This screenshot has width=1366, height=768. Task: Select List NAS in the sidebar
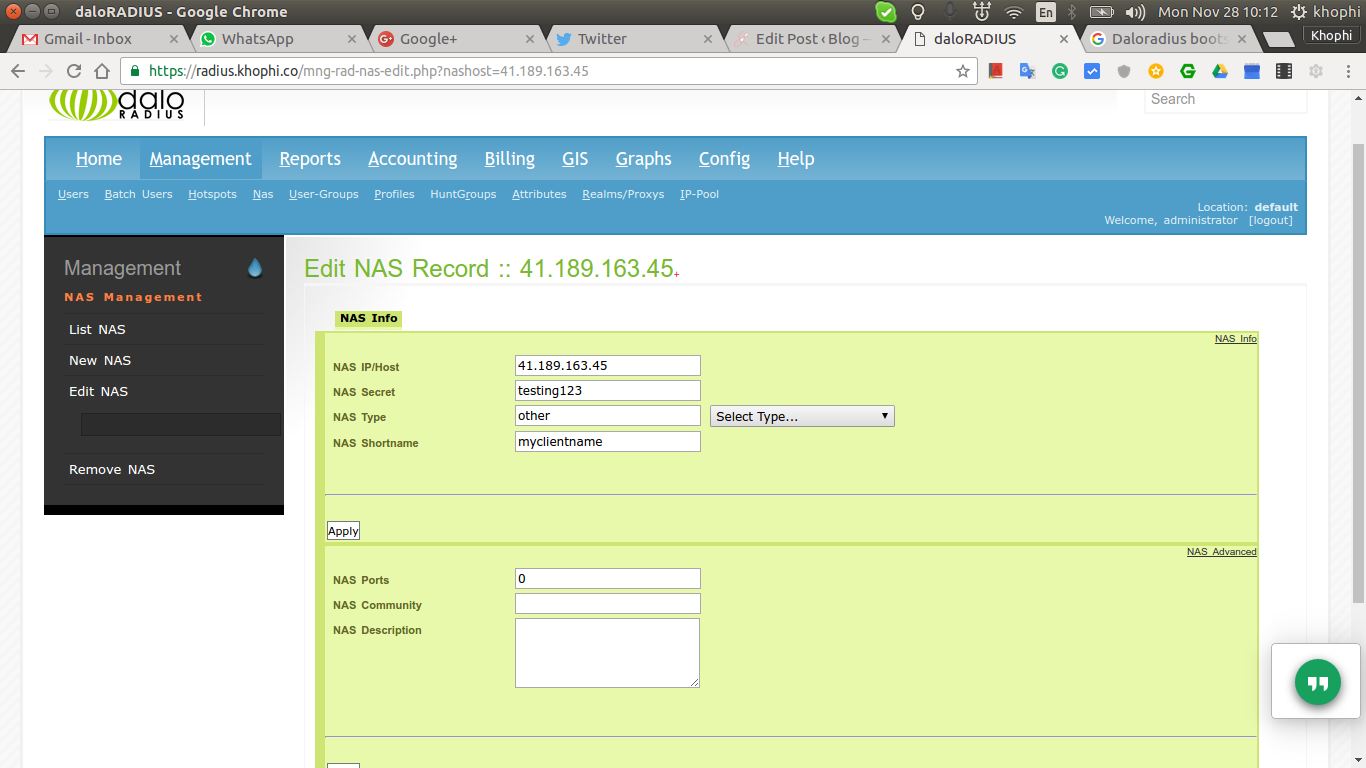tap(97, 329)
